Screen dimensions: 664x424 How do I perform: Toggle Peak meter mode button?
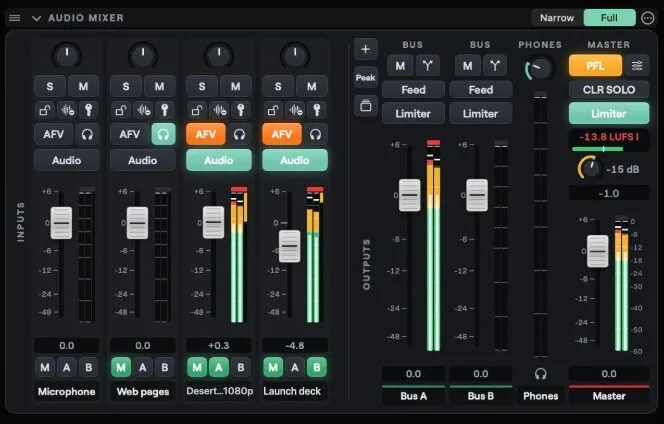365,78
